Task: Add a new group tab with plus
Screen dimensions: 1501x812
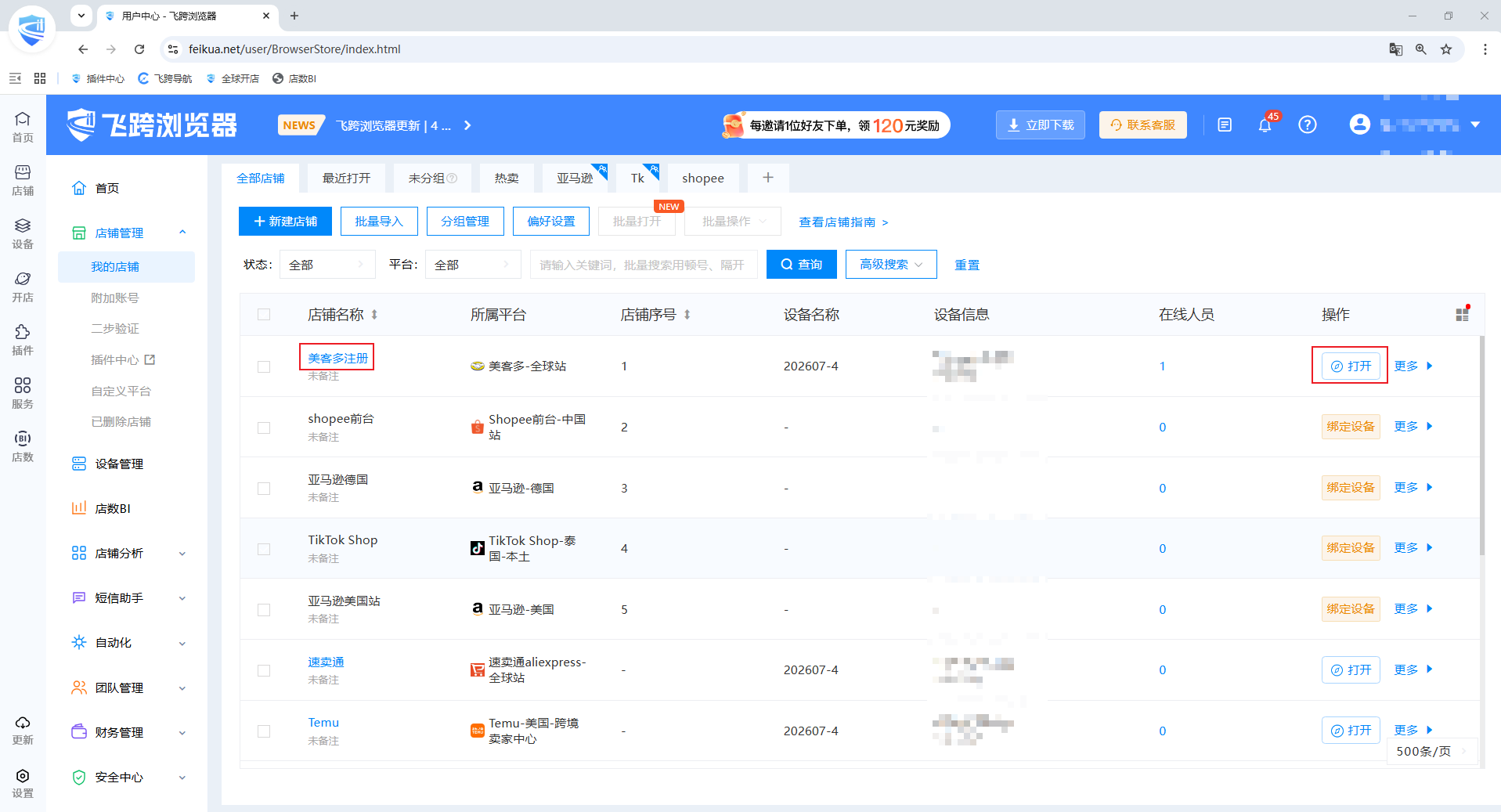Action: 768,178
